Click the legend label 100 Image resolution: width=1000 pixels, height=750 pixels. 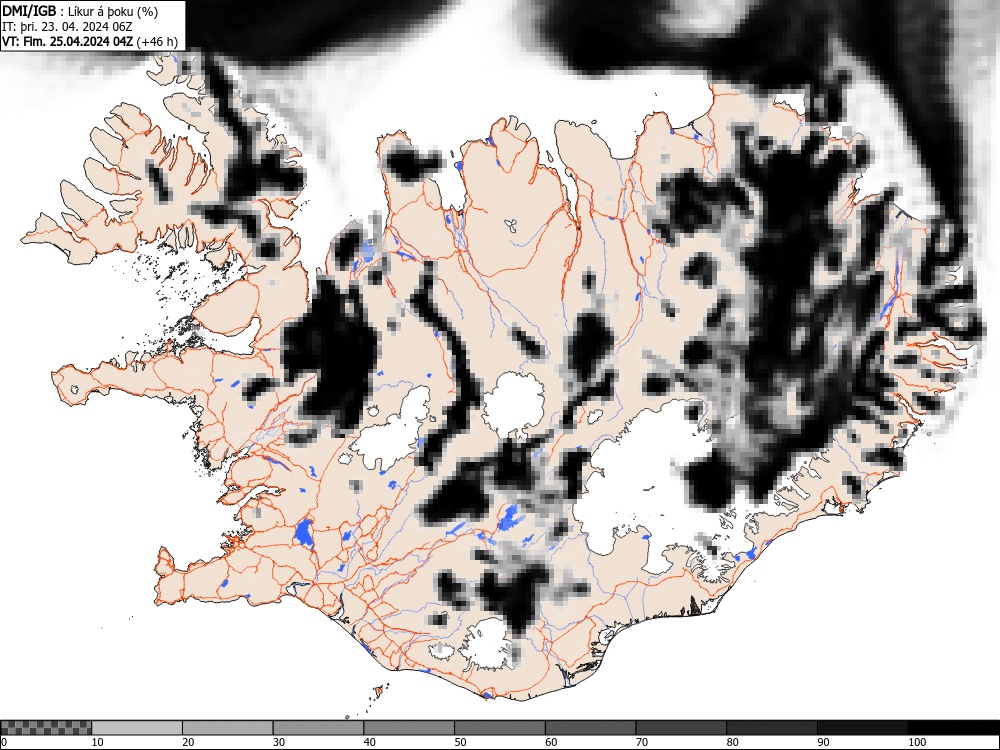(916, 742)
